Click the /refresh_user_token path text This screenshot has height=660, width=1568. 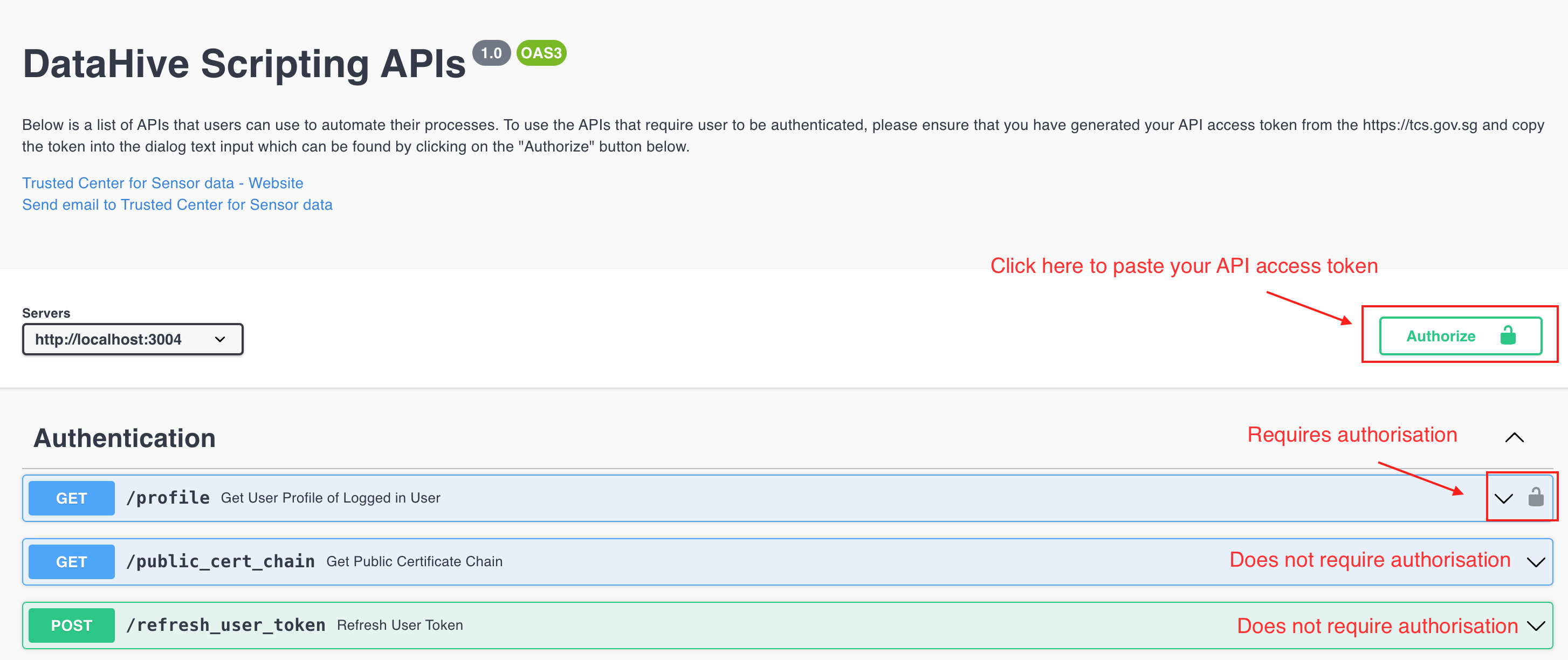(x=226, y=625)
